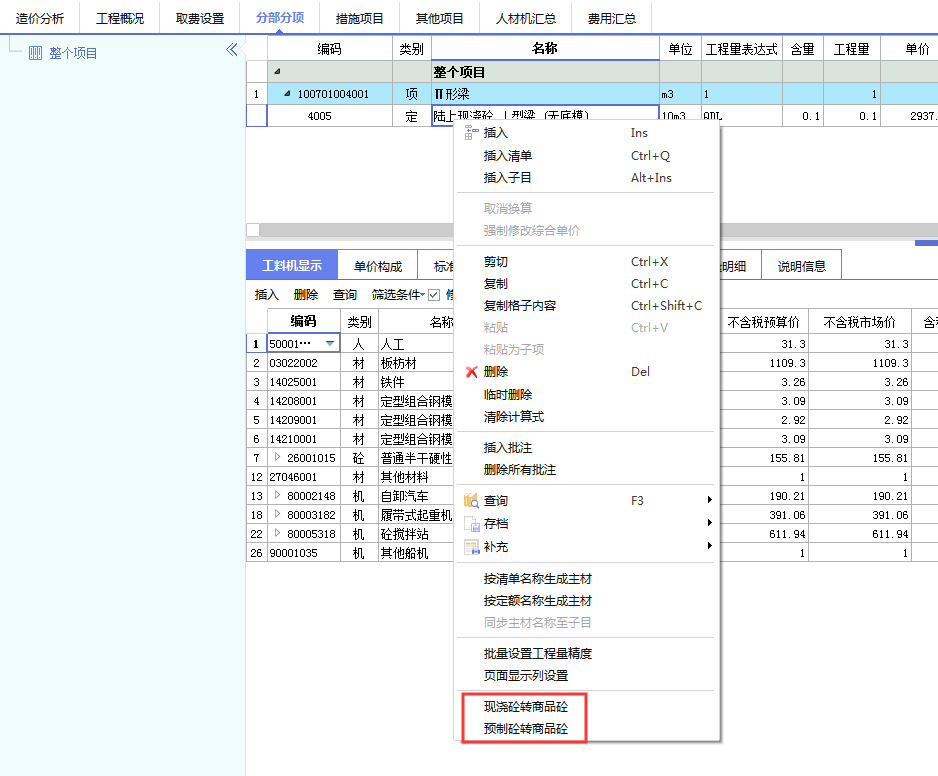Click the 存档 icon in the context menu

[469, 522]
